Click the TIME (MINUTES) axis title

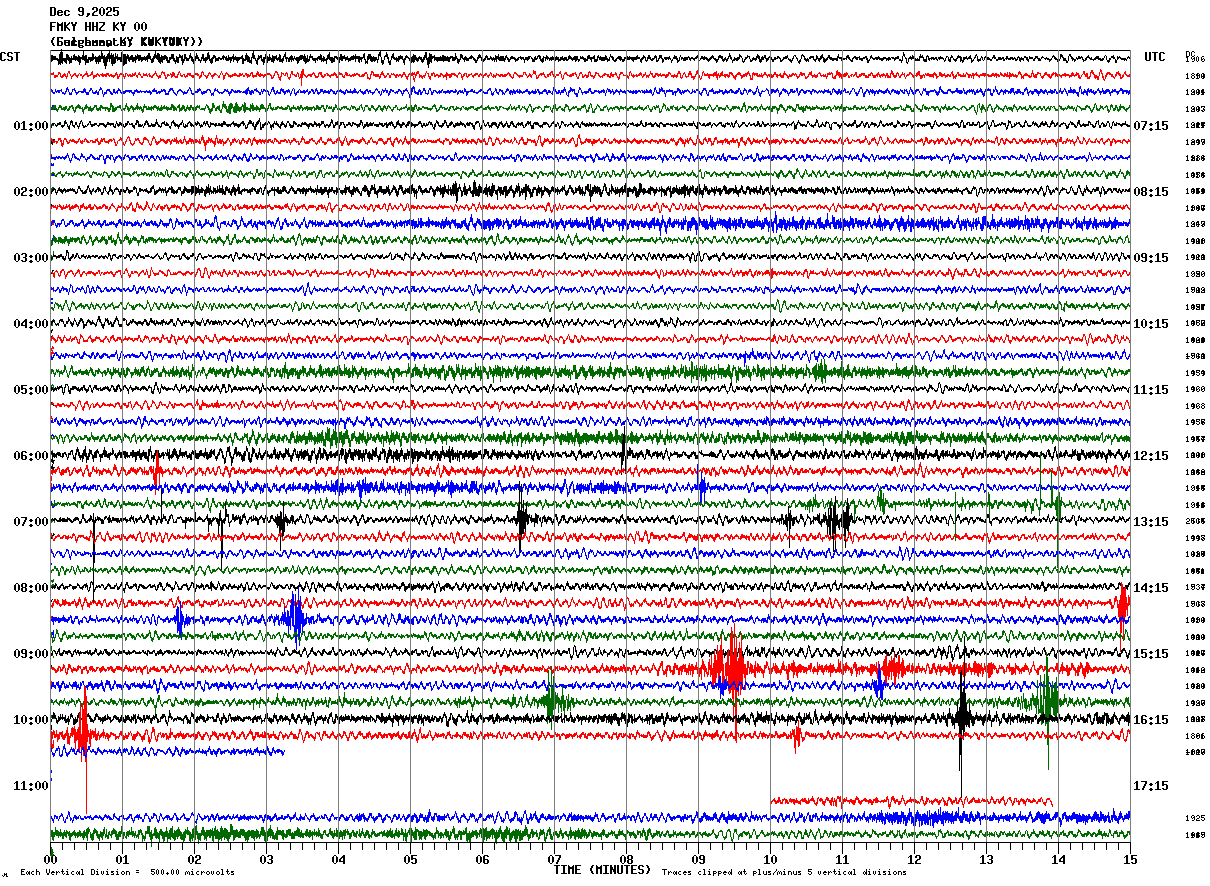point(602,870)
